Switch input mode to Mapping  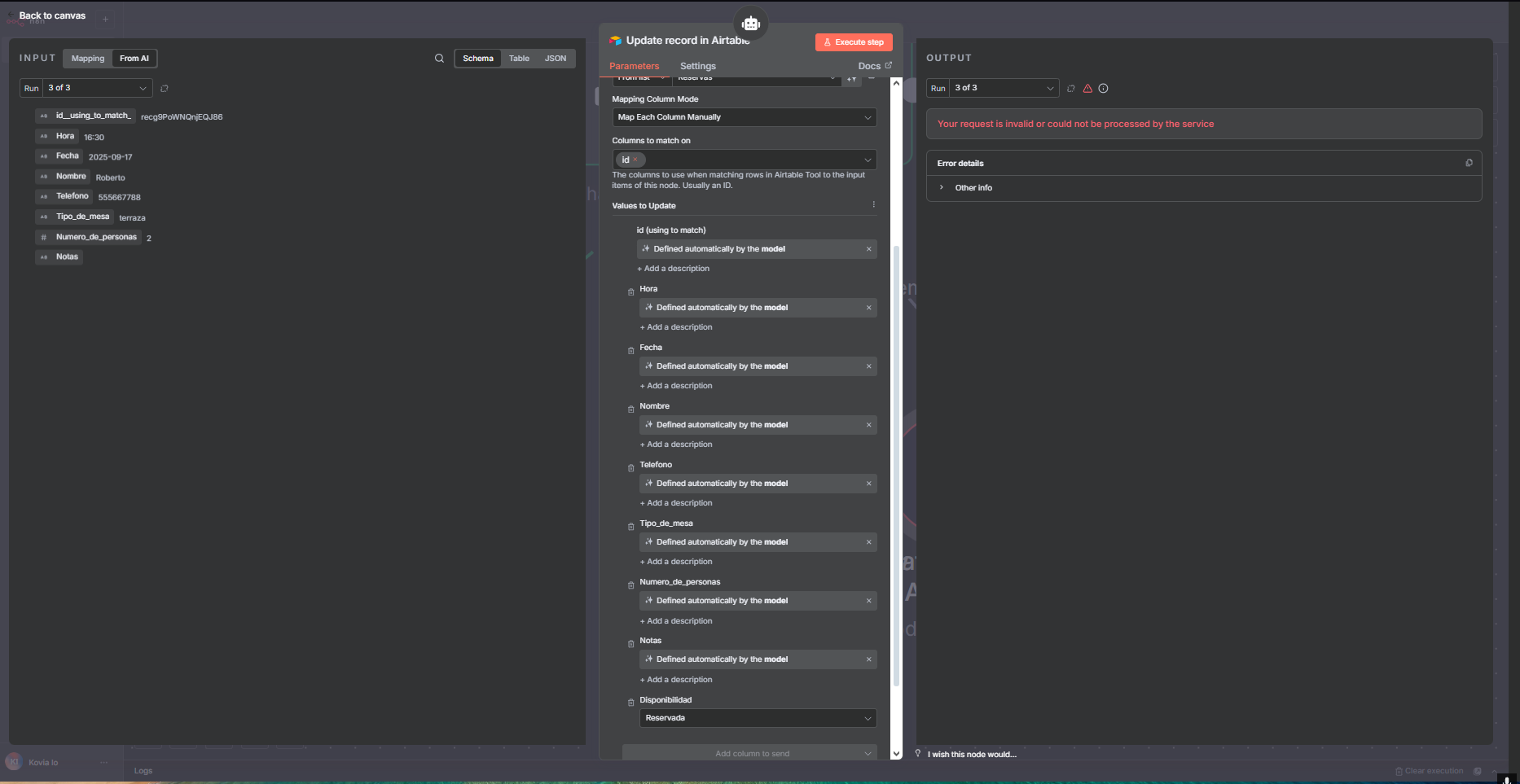(x=88, y=59)
